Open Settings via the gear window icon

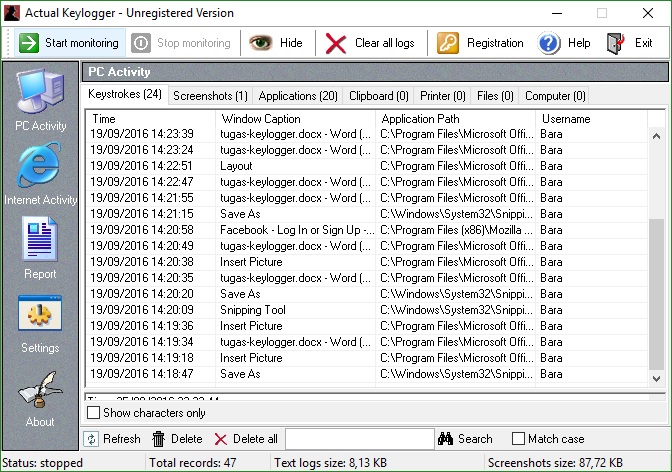pos(40,313)
